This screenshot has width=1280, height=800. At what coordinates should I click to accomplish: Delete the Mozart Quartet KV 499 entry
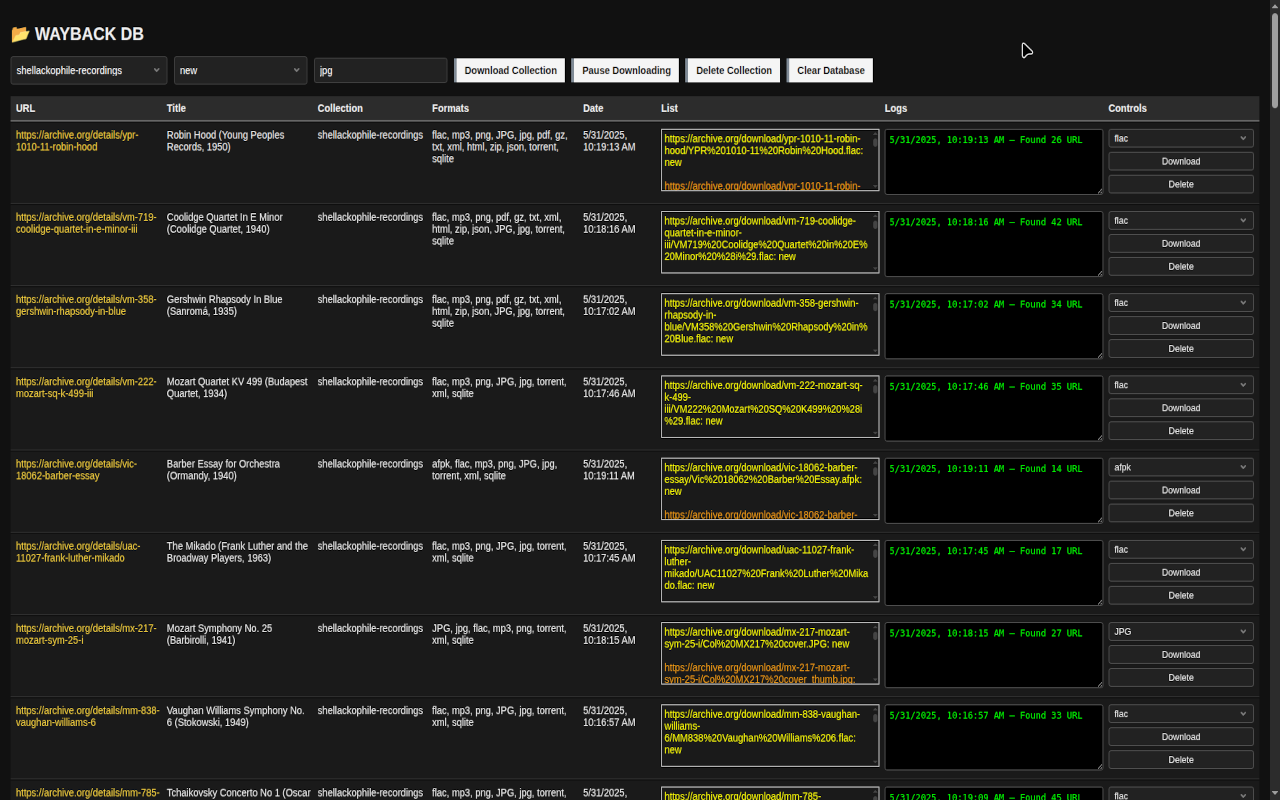click(1181, 430)
